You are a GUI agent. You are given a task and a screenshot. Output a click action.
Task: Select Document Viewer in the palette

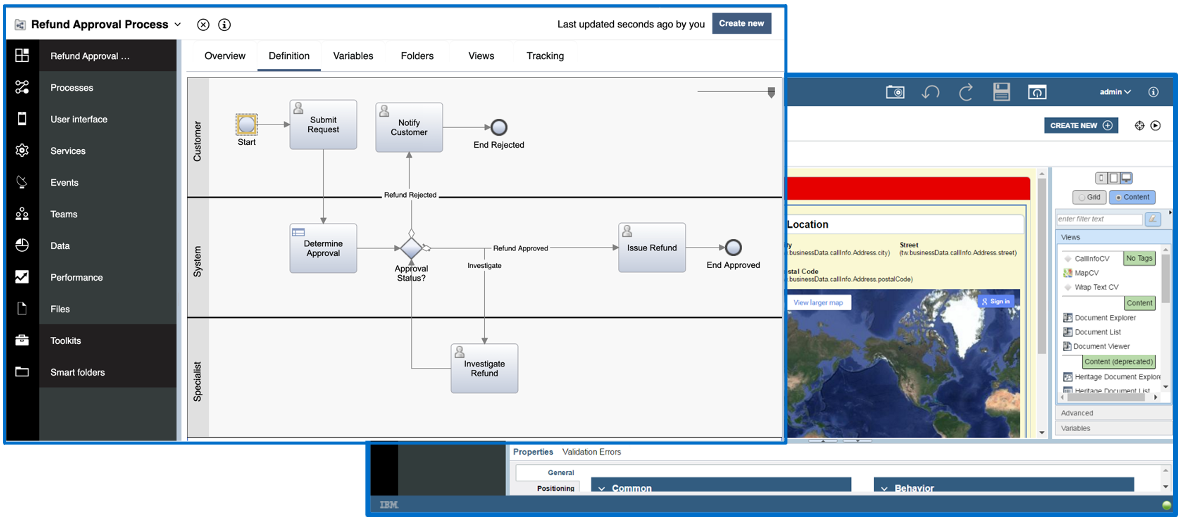pos(1096,347)
